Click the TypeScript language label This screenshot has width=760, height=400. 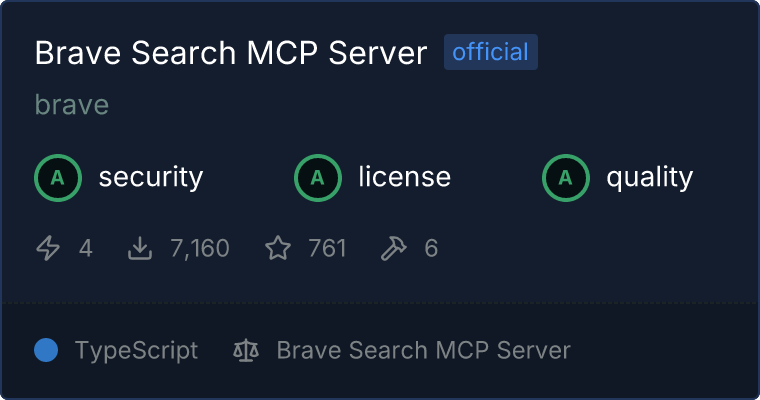tap(137, 351)
